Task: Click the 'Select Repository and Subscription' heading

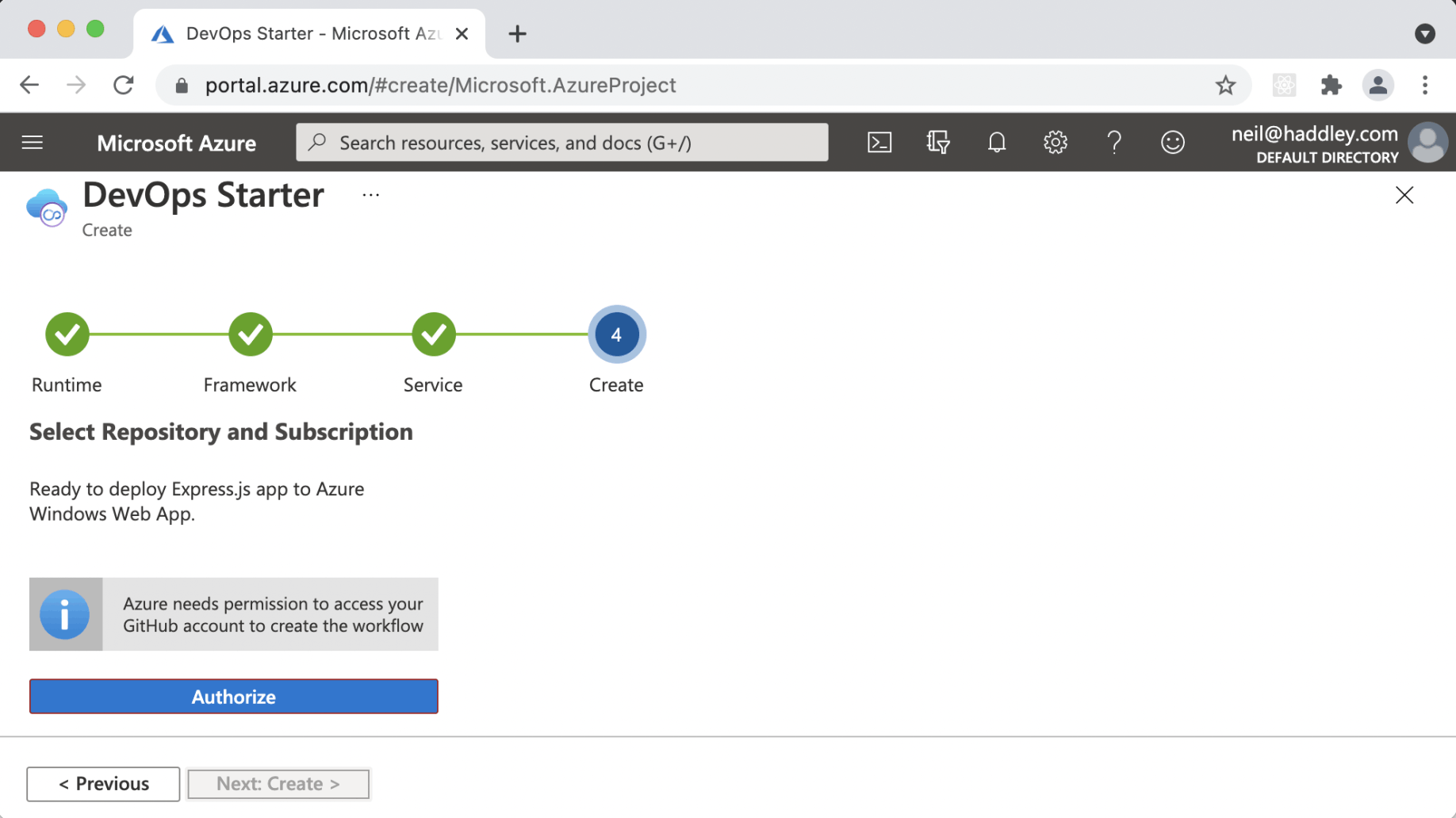Action: click(x=221, y=432)
